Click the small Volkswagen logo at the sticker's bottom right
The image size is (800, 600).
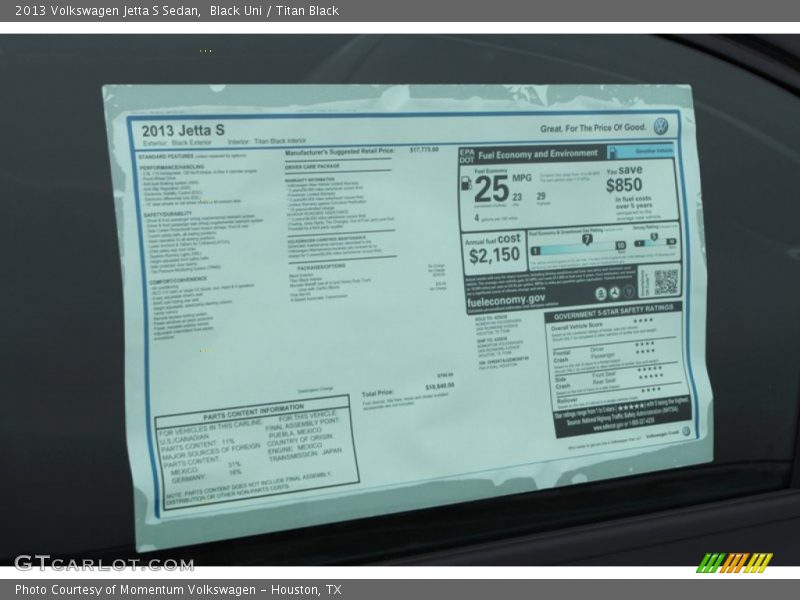tap(686, 431)
